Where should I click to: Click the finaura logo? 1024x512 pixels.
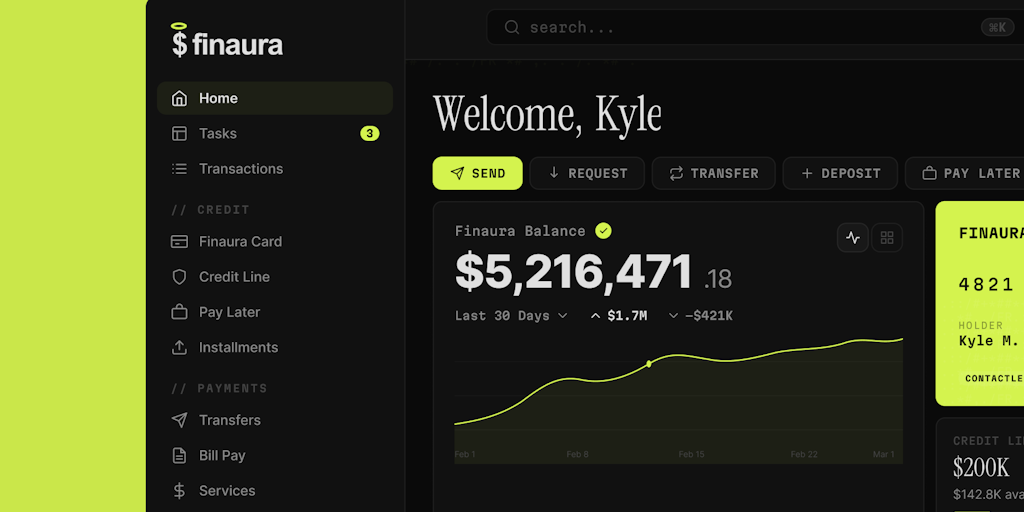[227, 40]
